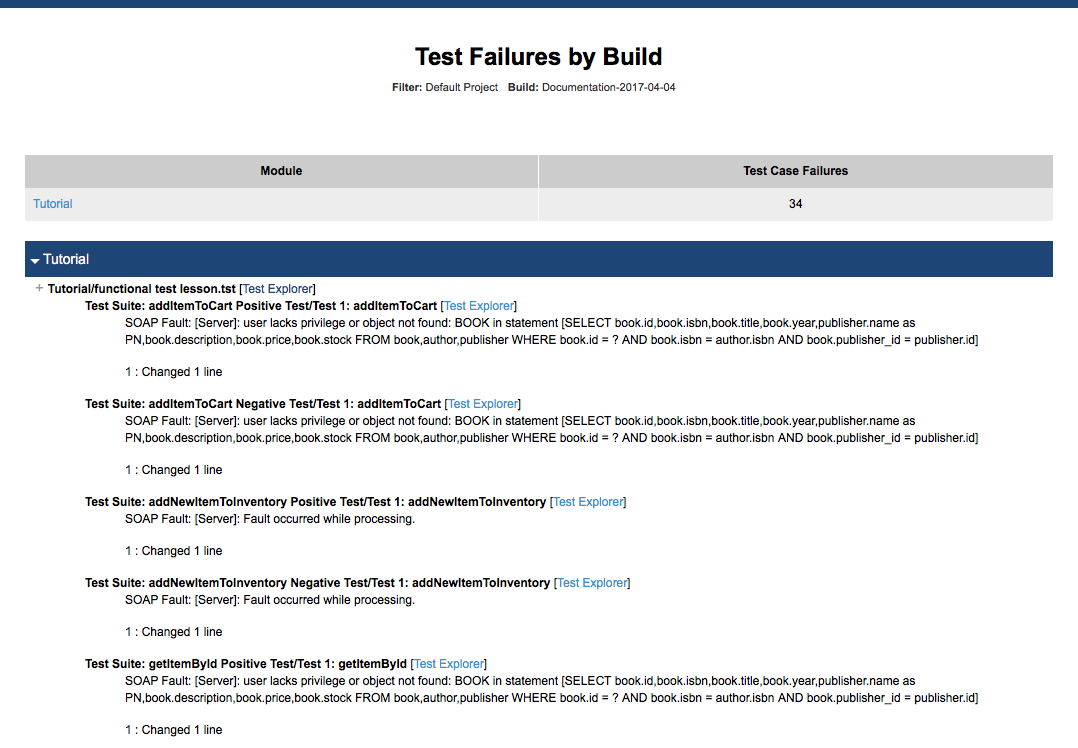Click the Build Documentation-2017-04-04 text
Image resolution: width=1078 pixels, height=748 pixels.
[x=591, y=87]
